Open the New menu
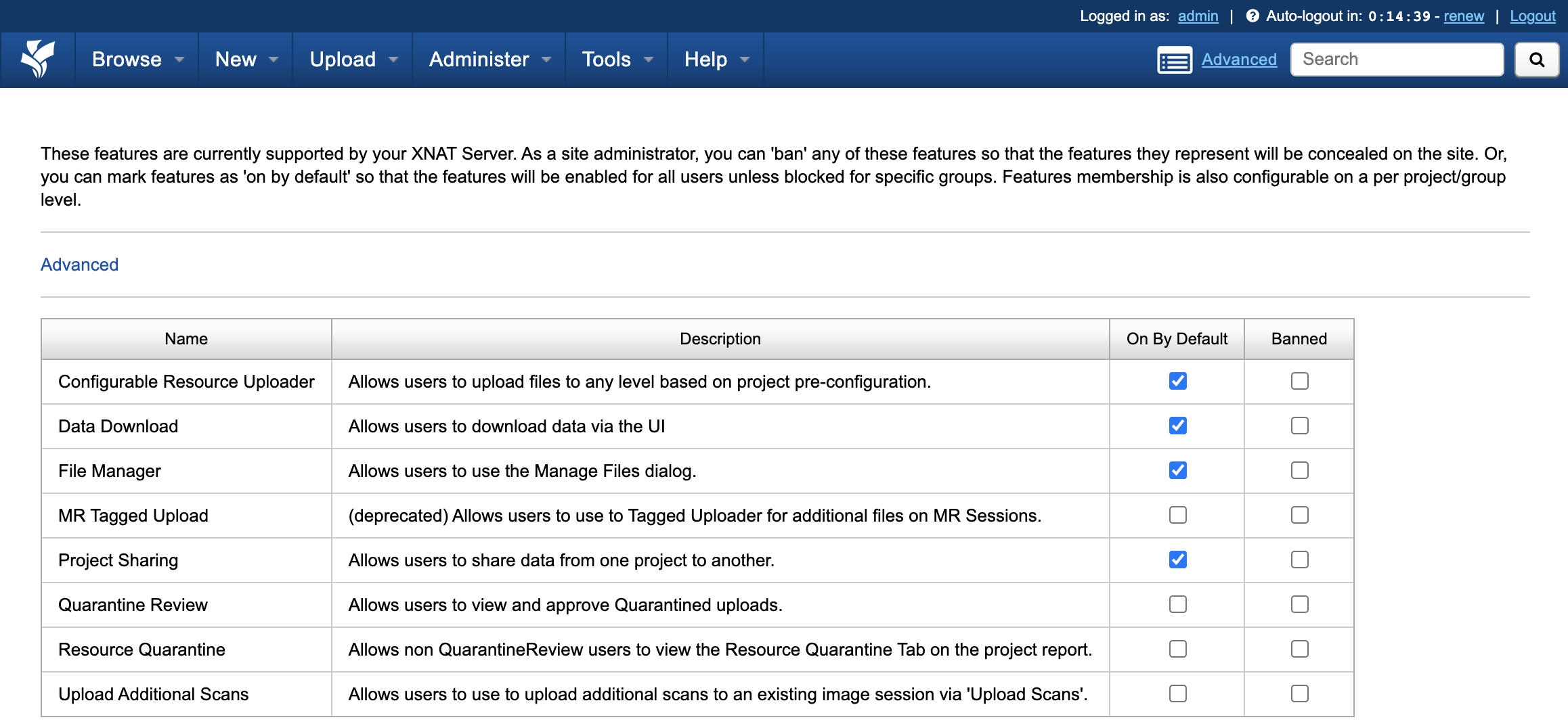Viewport: 1568px width, 728px height. point(246,60)
